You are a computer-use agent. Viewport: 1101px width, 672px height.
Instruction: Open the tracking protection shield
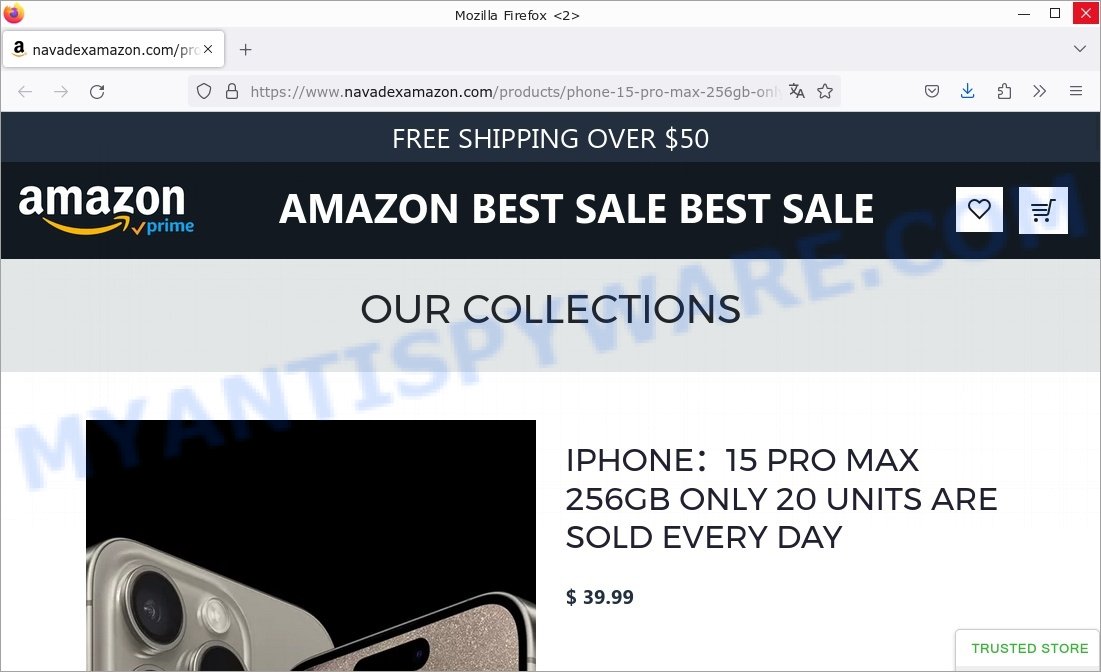point(204,91)
